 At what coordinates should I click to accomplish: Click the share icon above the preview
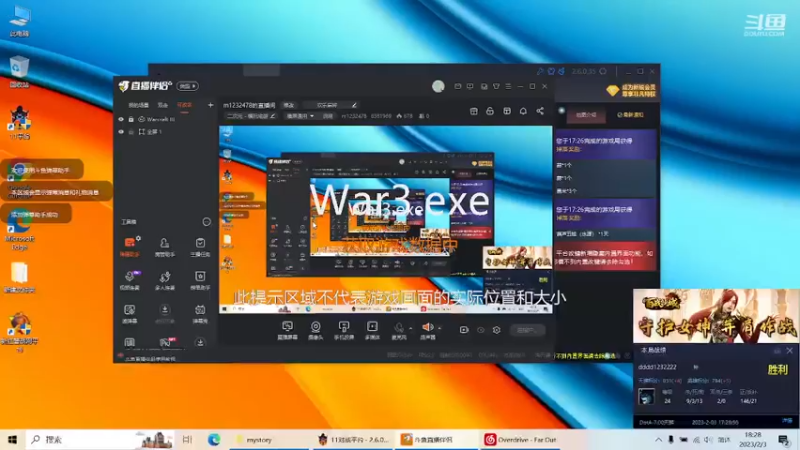[540, 111]
